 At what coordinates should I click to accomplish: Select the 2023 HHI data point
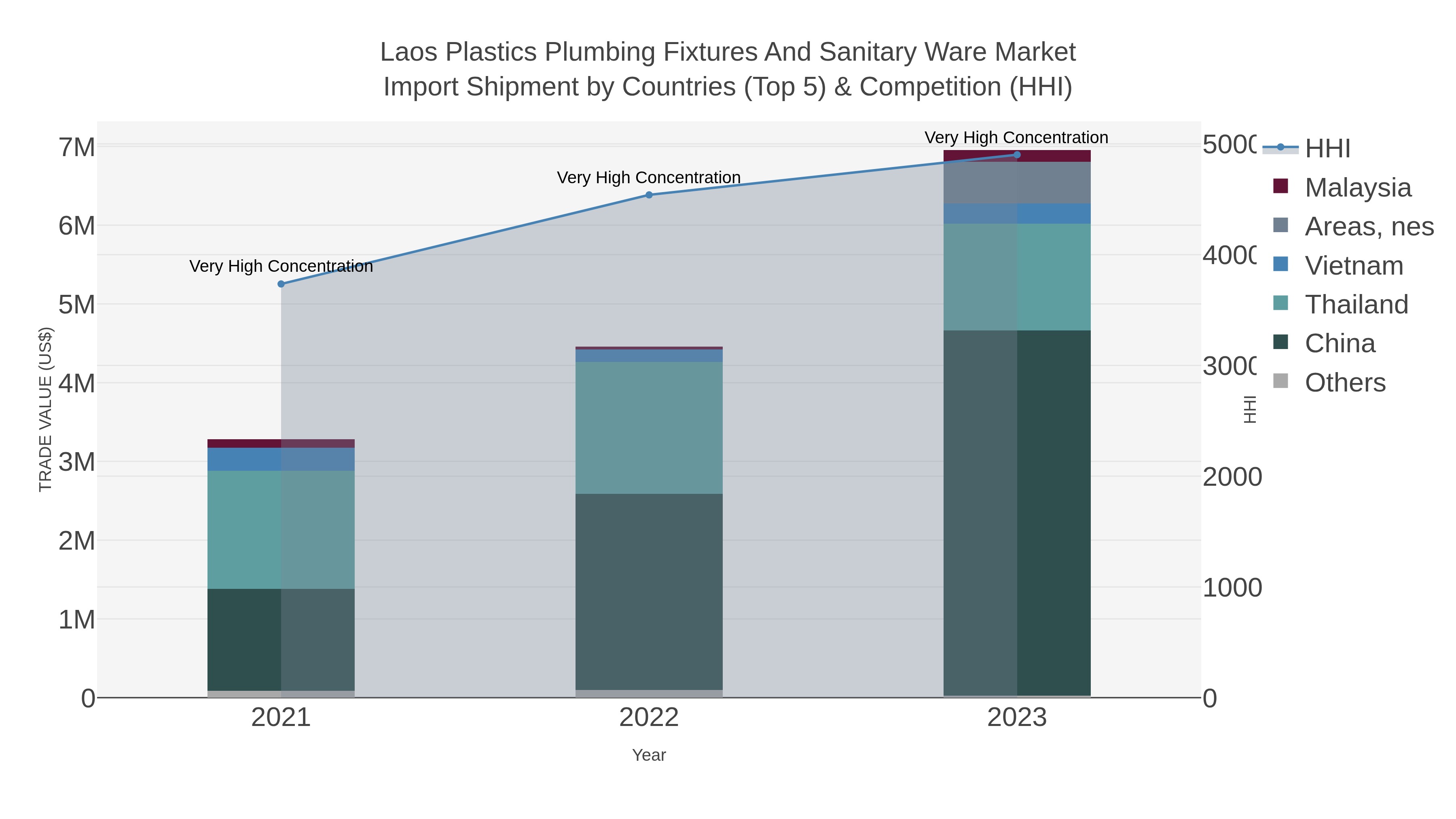coord(1017,155)
